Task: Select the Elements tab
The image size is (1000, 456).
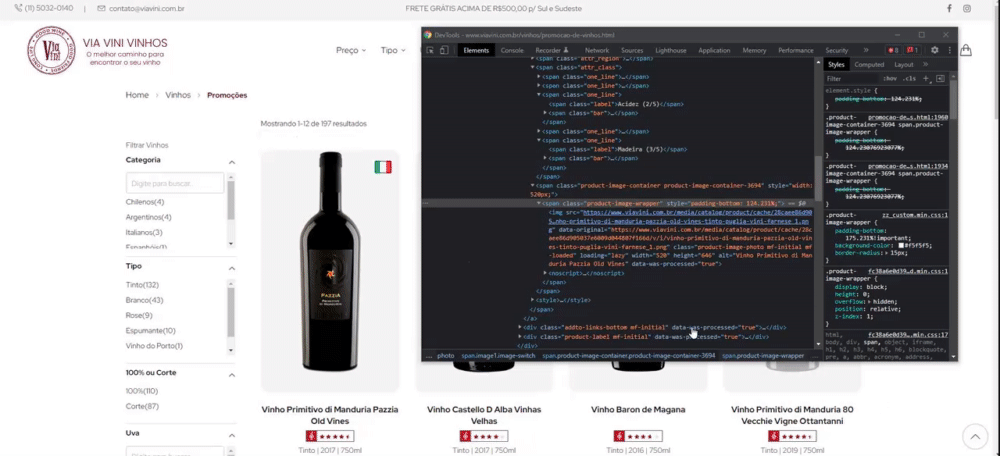Action: click(476, 50)
